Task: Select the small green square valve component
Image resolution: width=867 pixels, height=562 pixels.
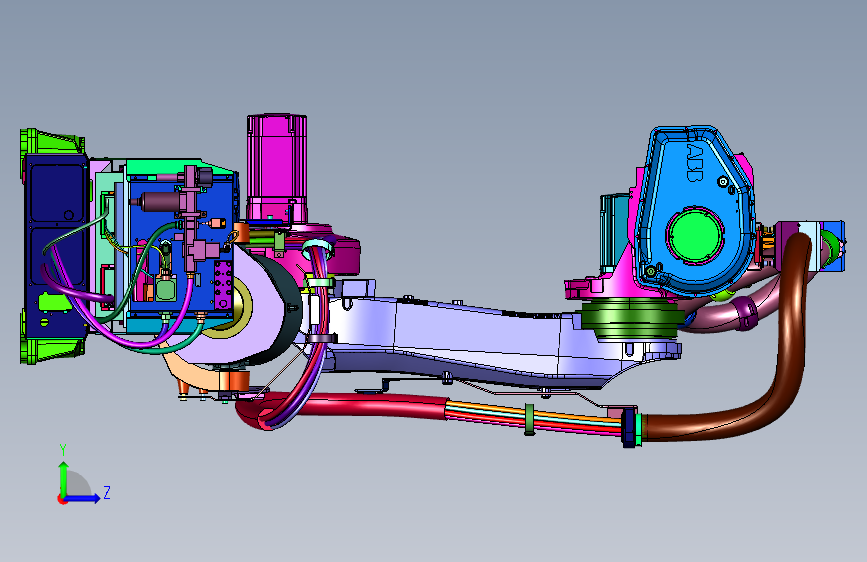Action: click(165, 289)
